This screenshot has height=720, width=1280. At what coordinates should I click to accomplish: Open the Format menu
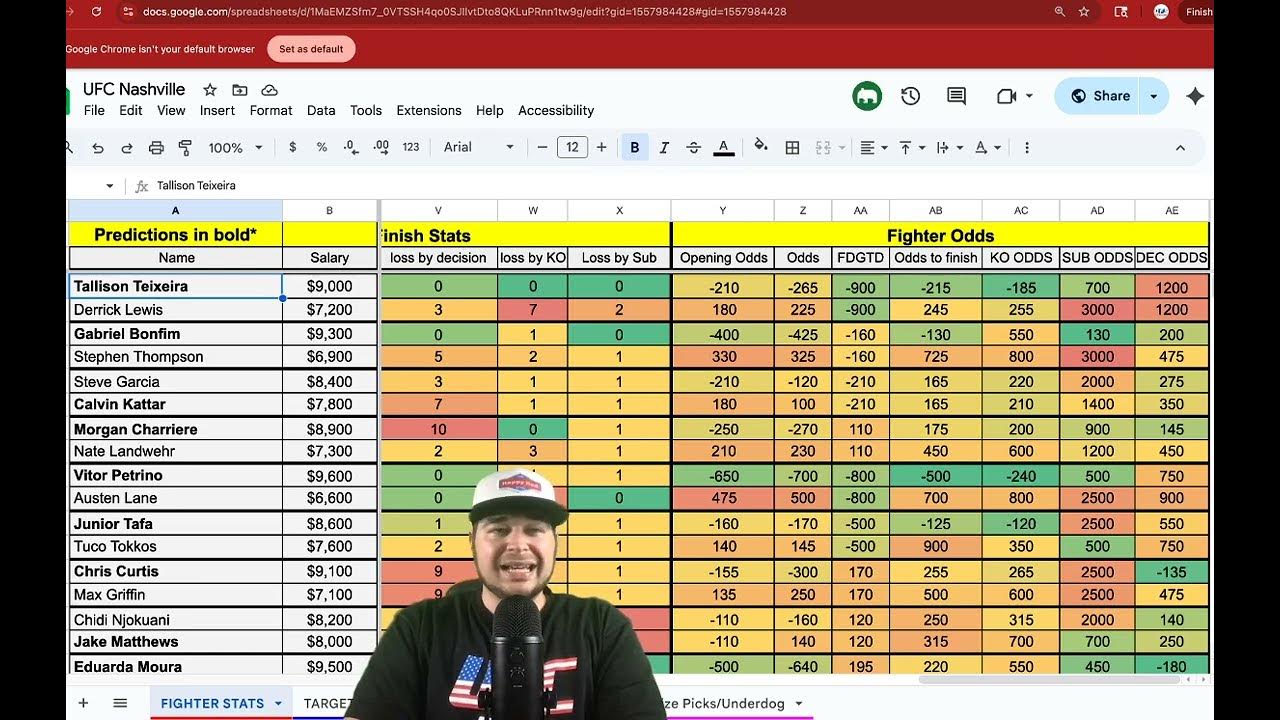pos(271,111)
